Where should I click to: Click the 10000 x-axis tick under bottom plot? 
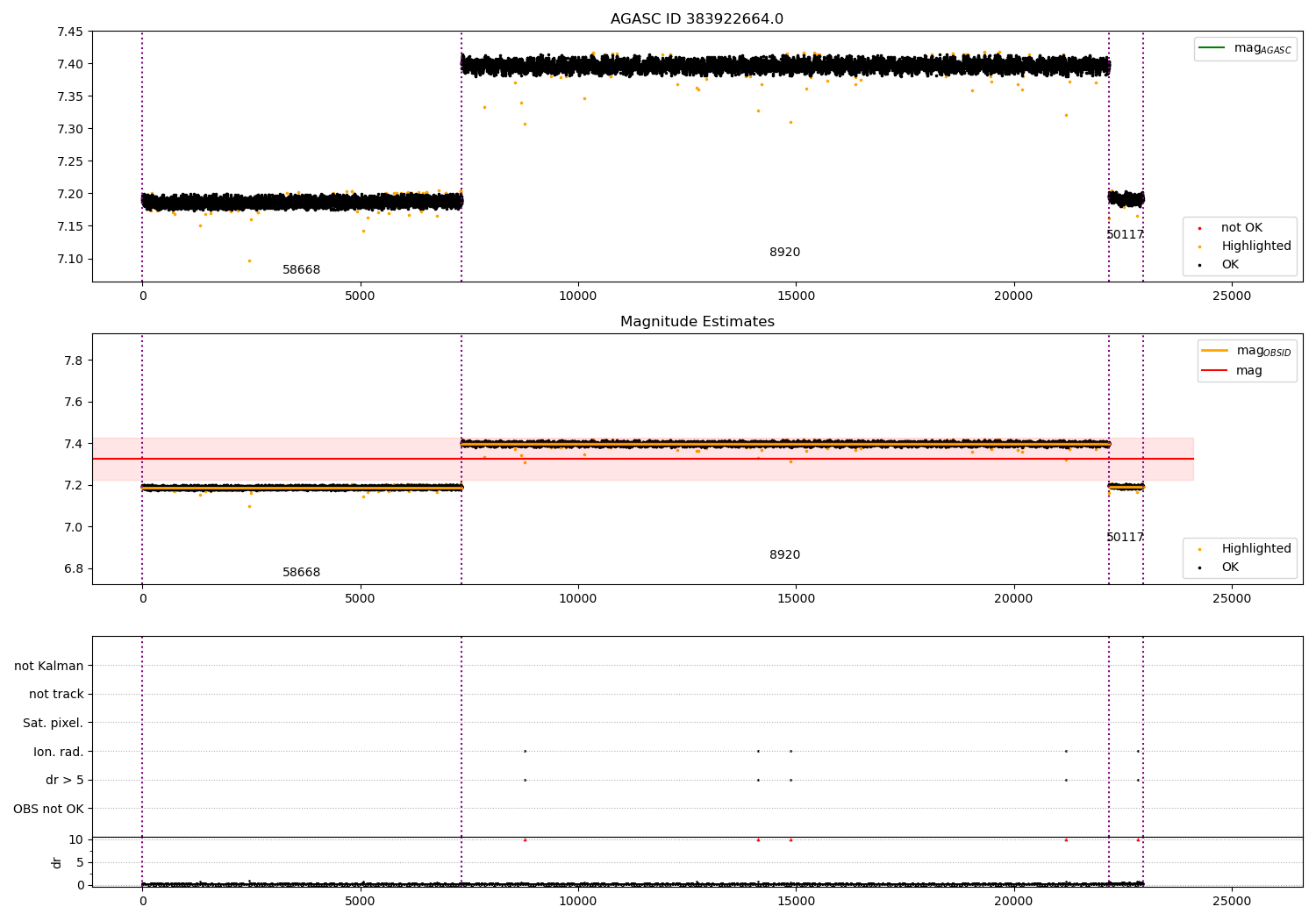pos(577,902)
